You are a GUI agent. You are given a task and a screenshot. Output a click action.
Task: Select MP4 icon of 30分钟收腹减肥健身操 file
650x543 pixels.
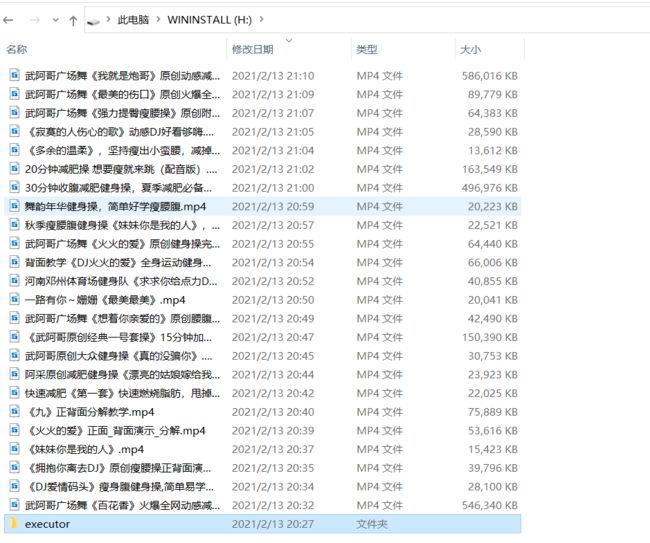15,187
